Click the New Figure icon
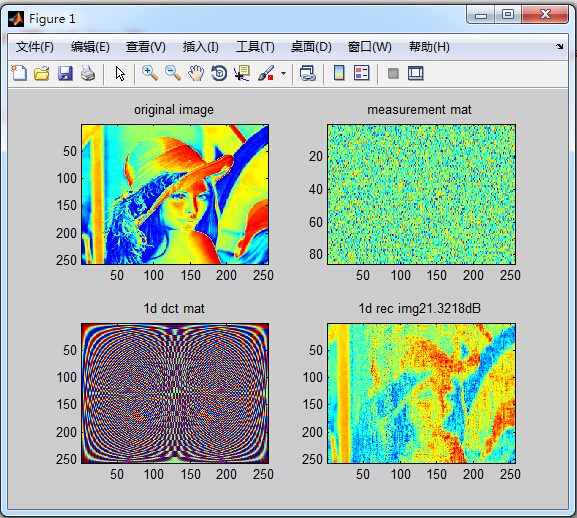Screen dimensions: 577x518 pyautogui.click(x=19, y=73)
